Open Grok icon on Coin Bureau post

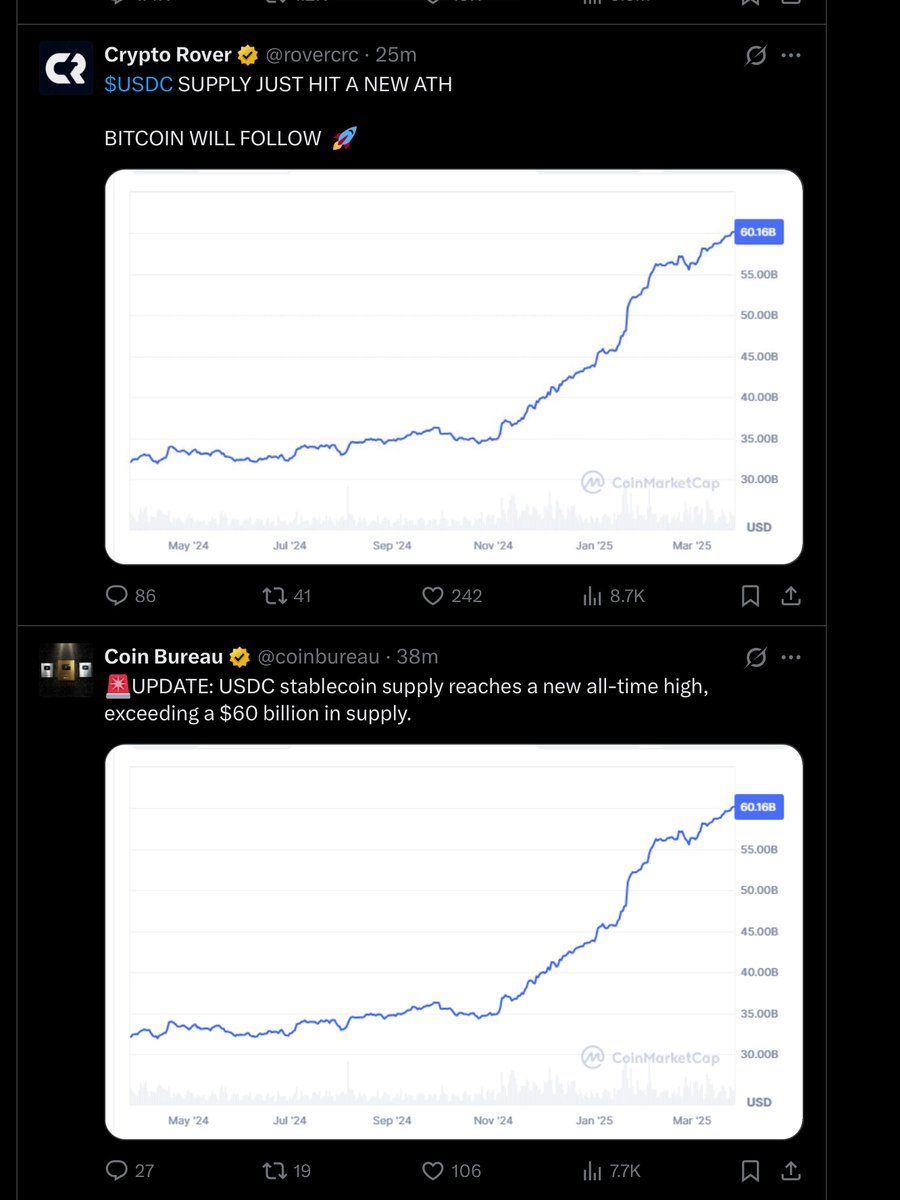pos(756,657)
